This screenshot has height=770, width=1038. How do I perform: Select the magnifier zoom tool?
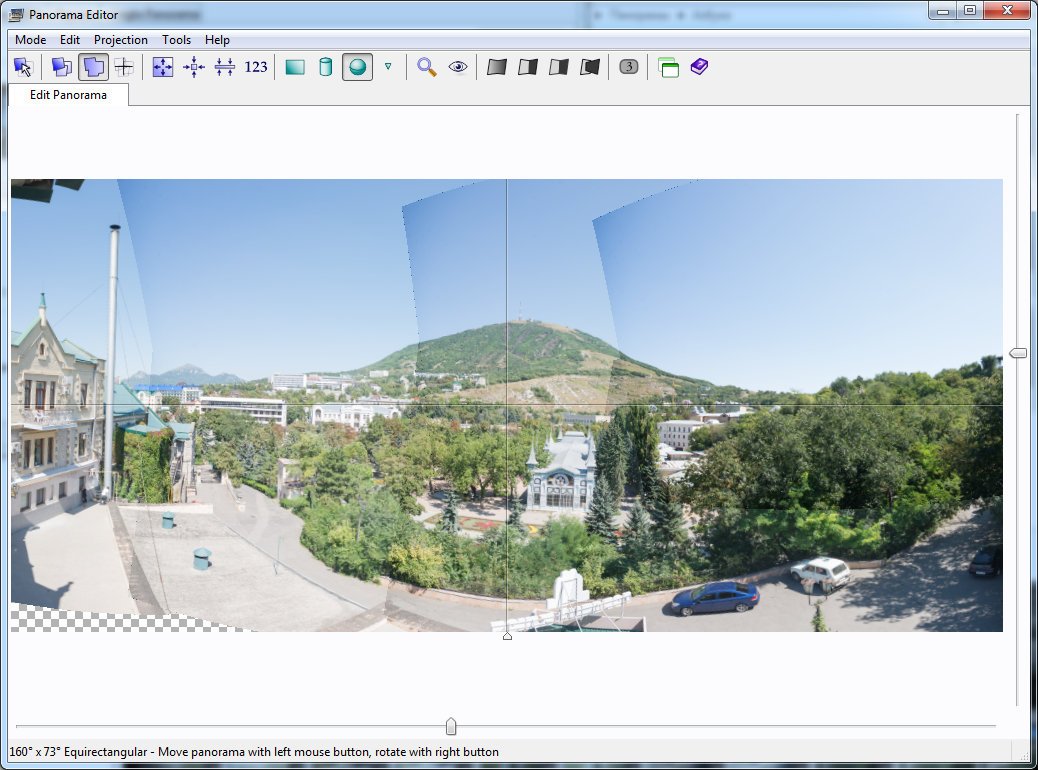coord(427,67)
